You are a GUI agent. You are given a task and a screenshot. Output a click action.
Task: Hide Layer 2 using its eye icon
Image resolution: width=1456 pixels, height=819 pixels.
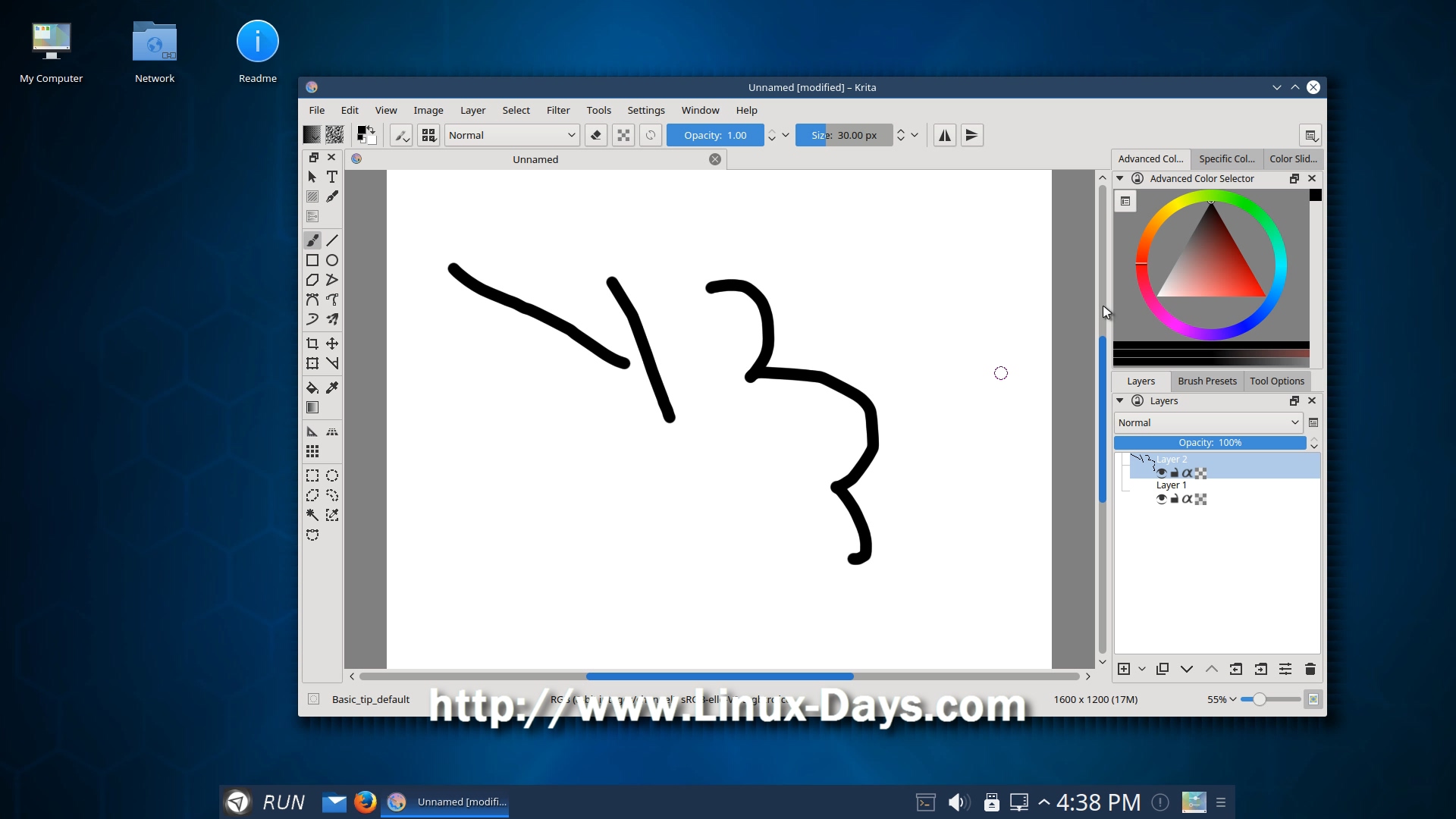click(x=1162, y=473)
